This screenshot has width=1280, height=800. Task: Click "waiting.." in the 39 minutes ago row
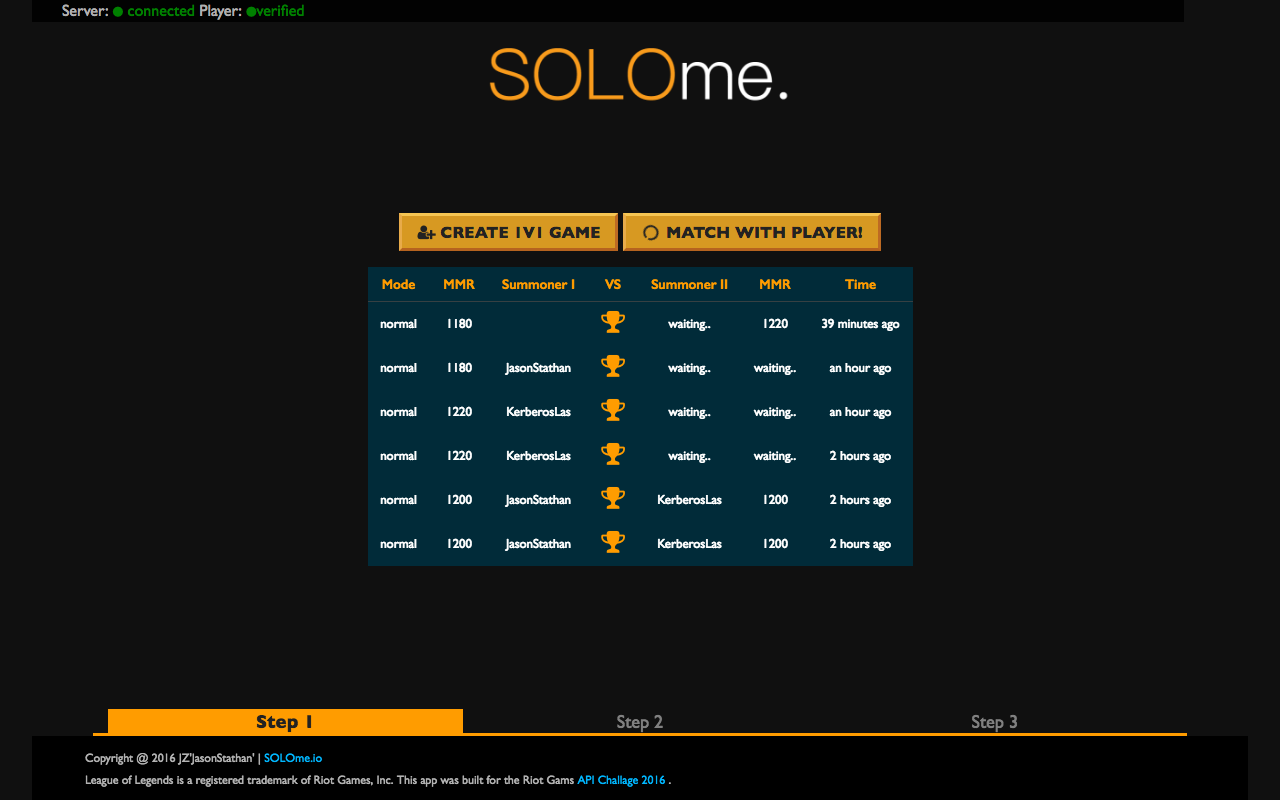click(x=689, y=324)
